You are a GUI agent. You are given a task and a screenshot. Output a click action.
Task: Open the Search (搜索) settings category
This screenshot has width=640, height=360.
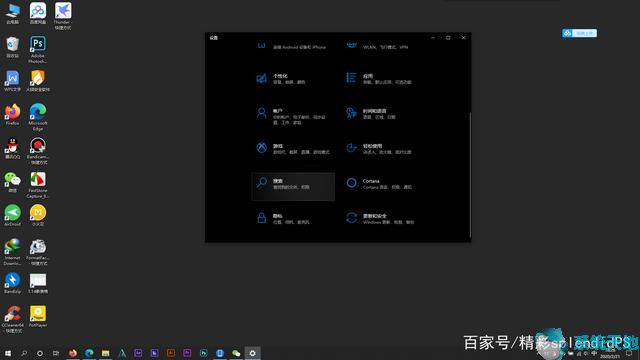tap(293, 187)
